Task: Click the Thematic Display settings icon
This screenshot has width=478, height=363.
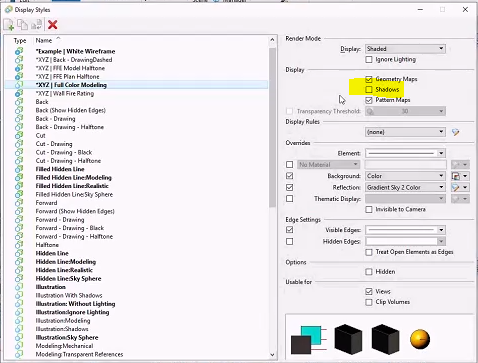Action: (x=456, y=199)
